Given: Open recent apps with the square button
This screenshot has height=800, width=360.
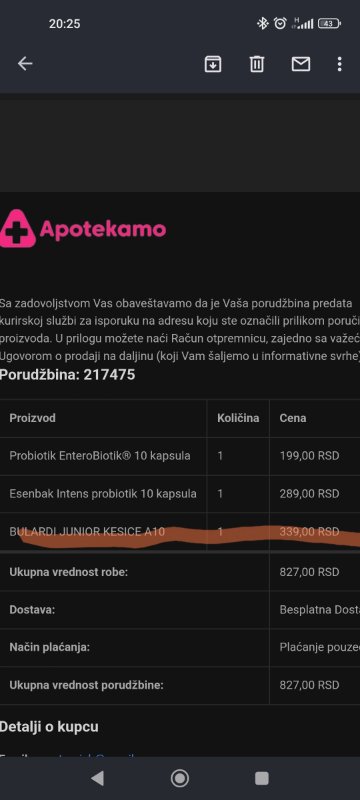Looking at the screenshot, I should [262, 778].
